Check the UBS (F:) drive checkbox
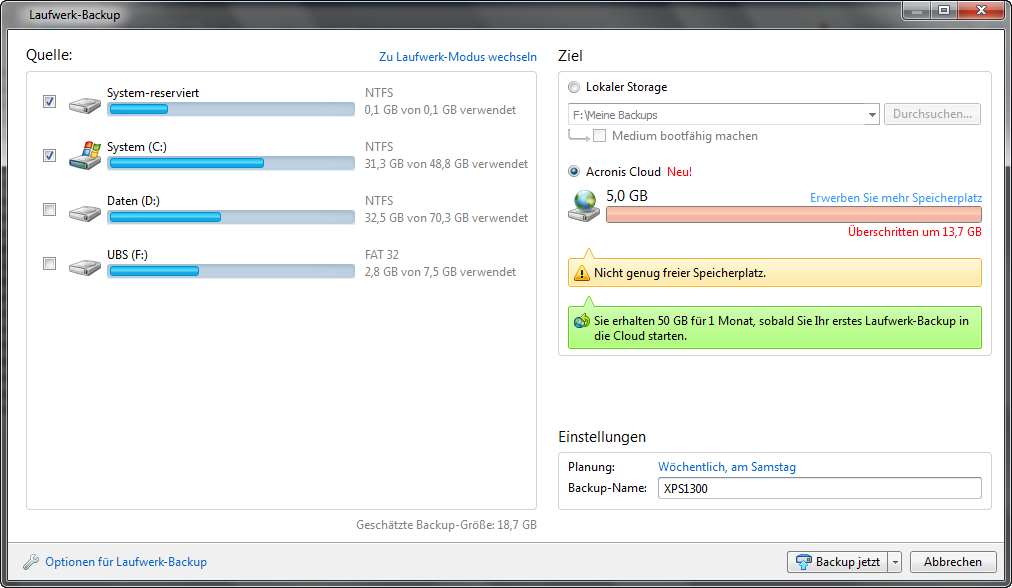 coord(49,264)
